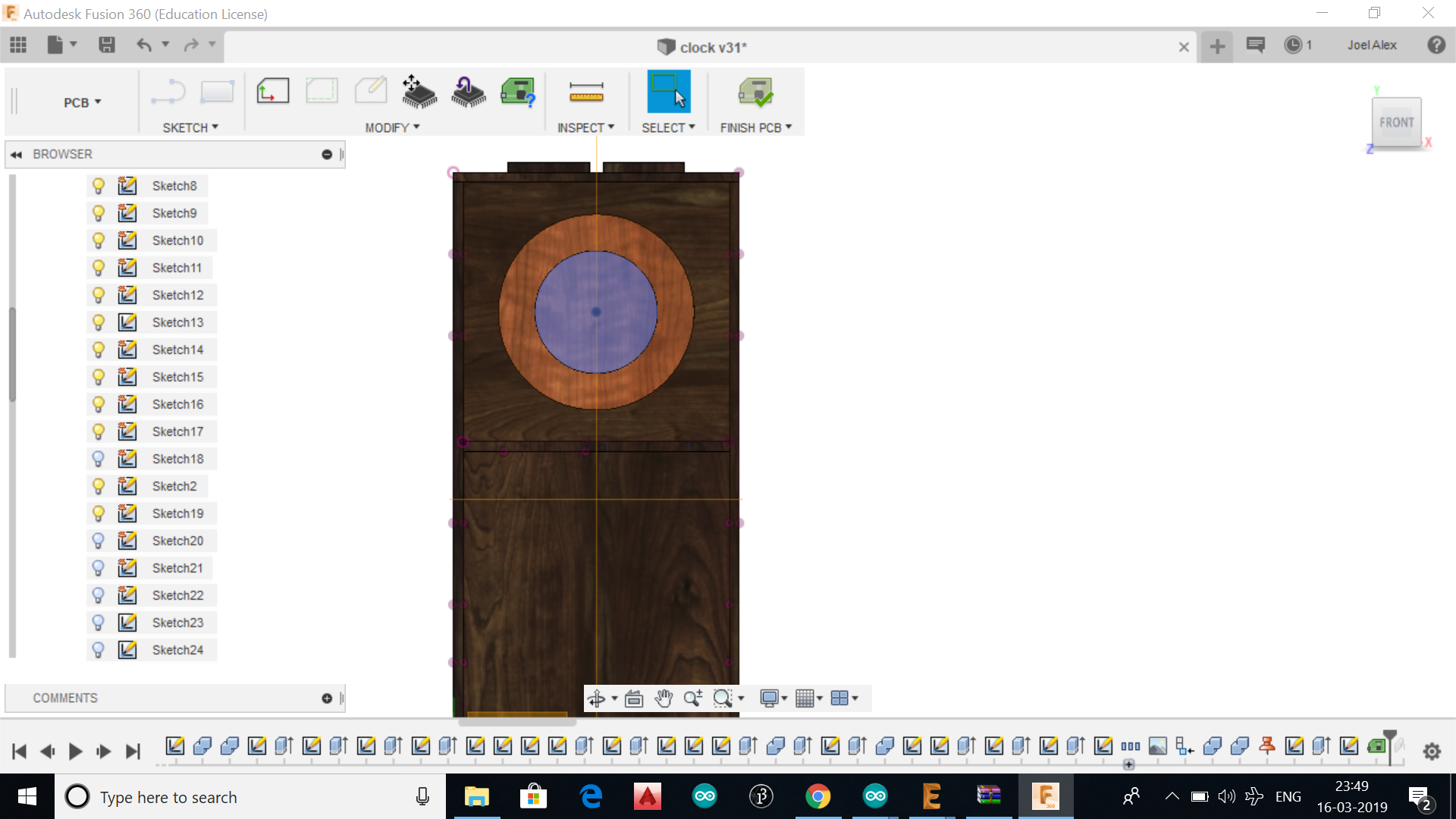
Task: Click the Finish PCB checkmark icon
Action: pyautogui.click(x=755, y=93)
